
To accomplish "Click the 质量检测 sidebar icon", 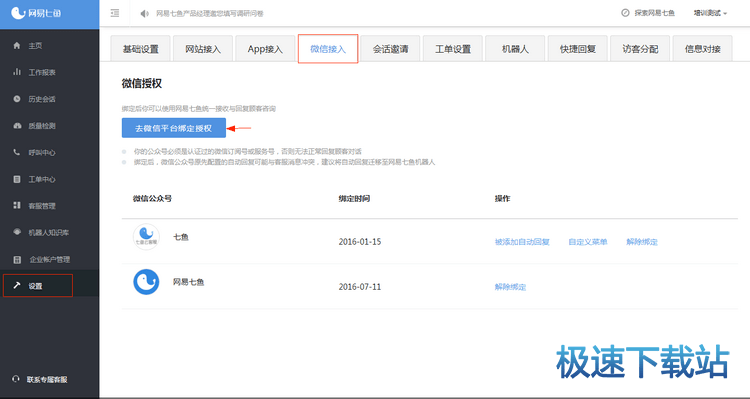I will pyautogui.click(x=17, y=125).
